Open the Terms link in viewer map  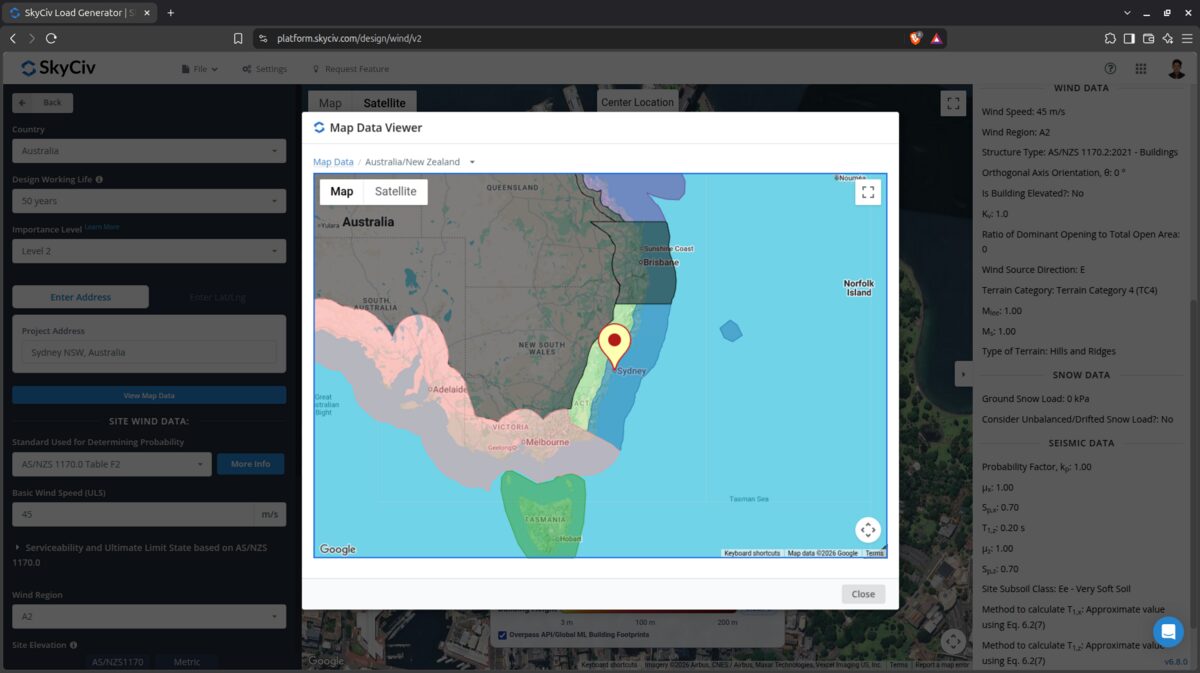point(874,553)
